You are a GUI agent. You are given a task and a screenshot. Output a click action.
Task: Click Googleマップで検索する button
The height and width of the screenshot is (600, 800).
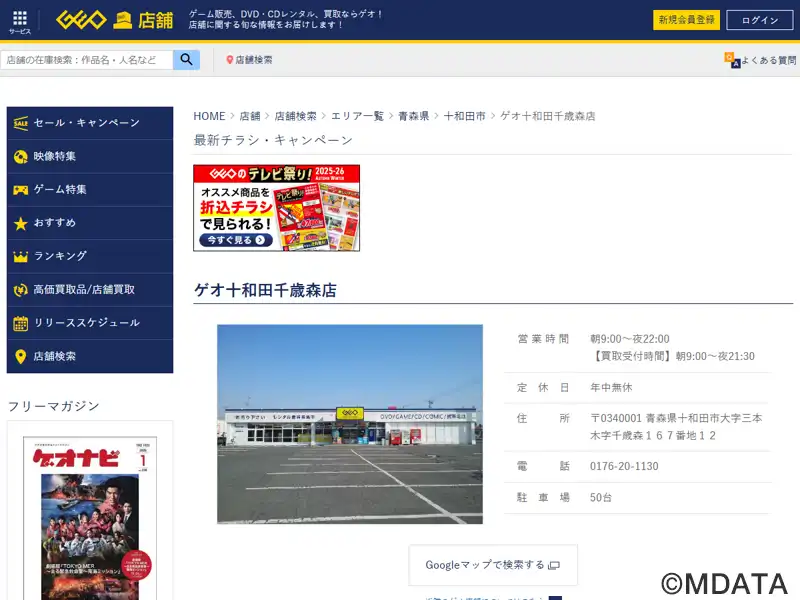492,565
